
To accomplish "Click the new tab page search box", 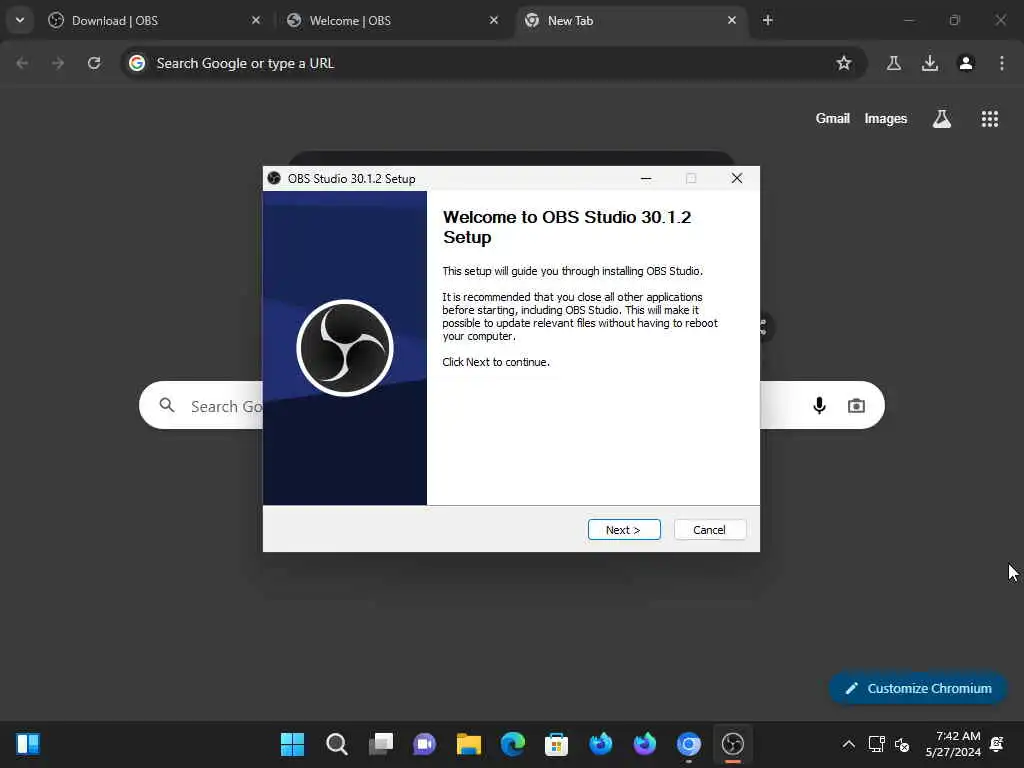I will 511,406.
